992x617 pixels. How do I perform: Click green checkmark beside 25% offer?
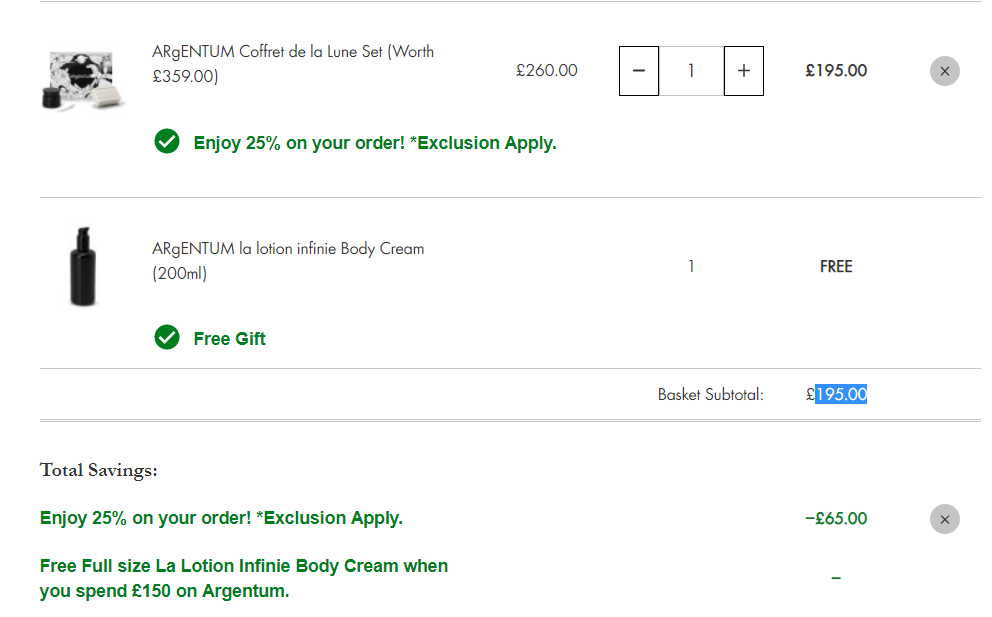point(167,141)
